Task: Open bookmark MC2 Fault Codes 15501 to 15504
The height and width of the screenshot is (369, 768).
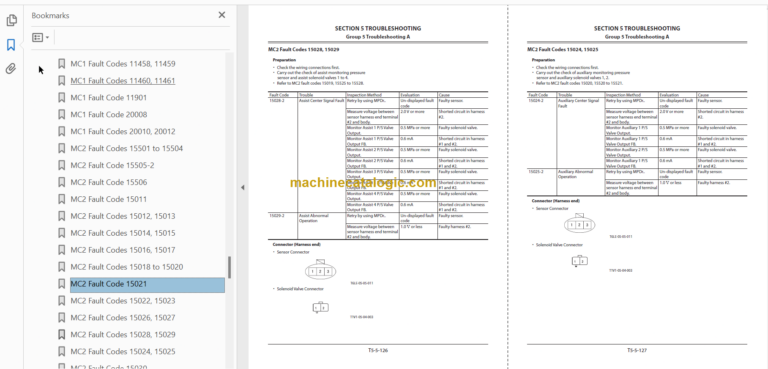Action: (x=126, y=148)
